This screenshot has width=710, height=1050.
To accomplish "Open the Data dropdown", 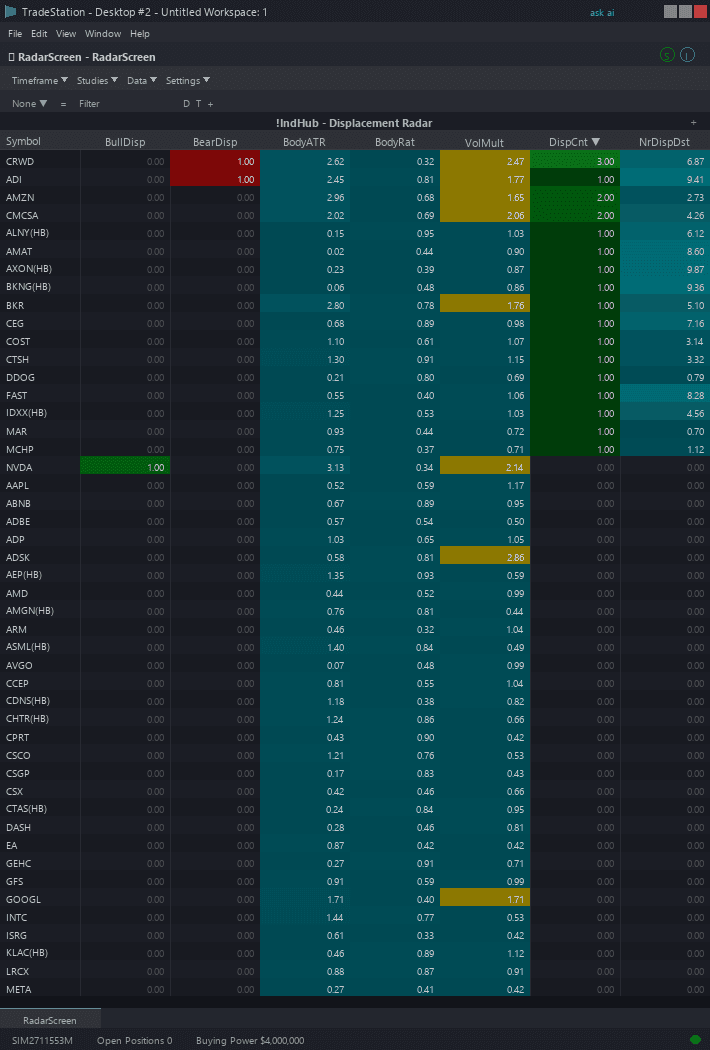I will 142,80.
